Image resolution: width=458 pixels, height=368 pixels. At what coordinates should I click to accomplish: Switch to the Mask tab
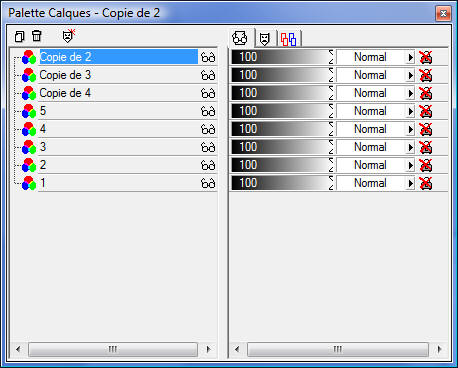click(x=265, y=39)
